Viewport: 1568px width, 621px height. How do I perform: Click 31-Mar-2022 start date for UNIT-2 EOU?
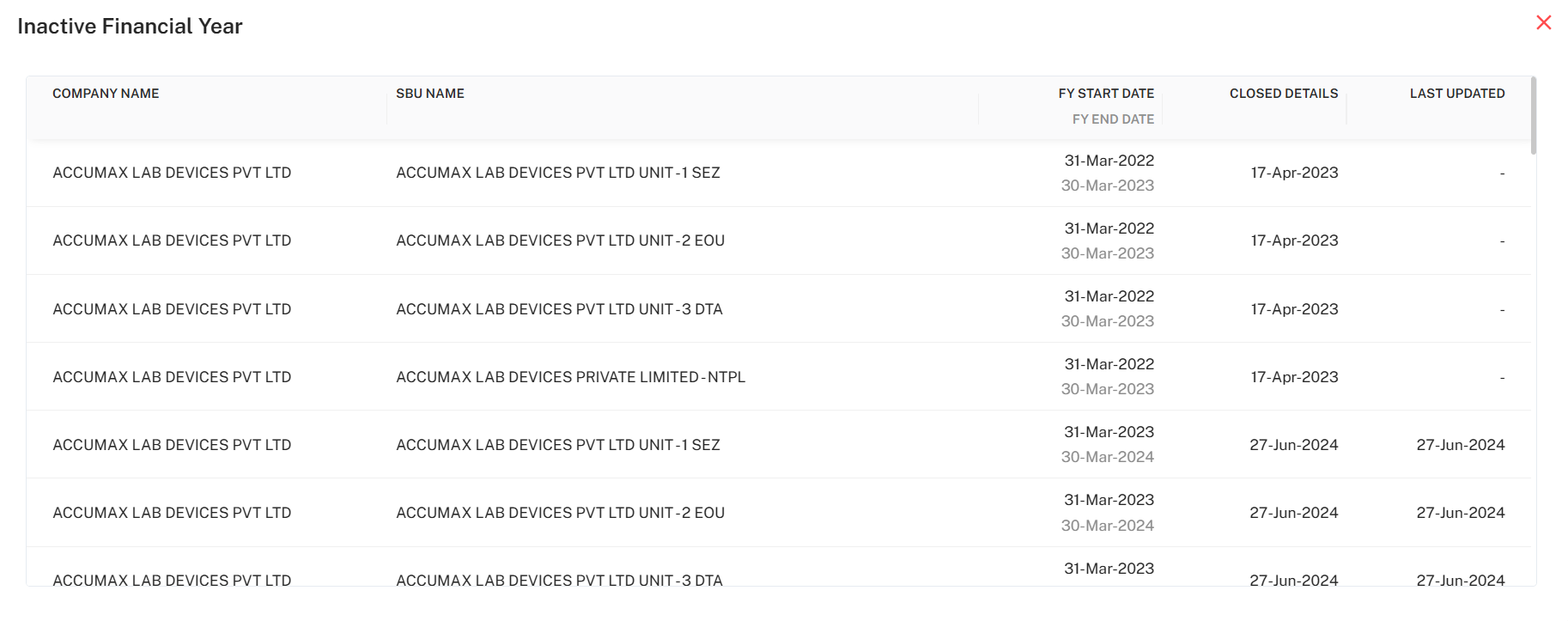[1109, 228]
